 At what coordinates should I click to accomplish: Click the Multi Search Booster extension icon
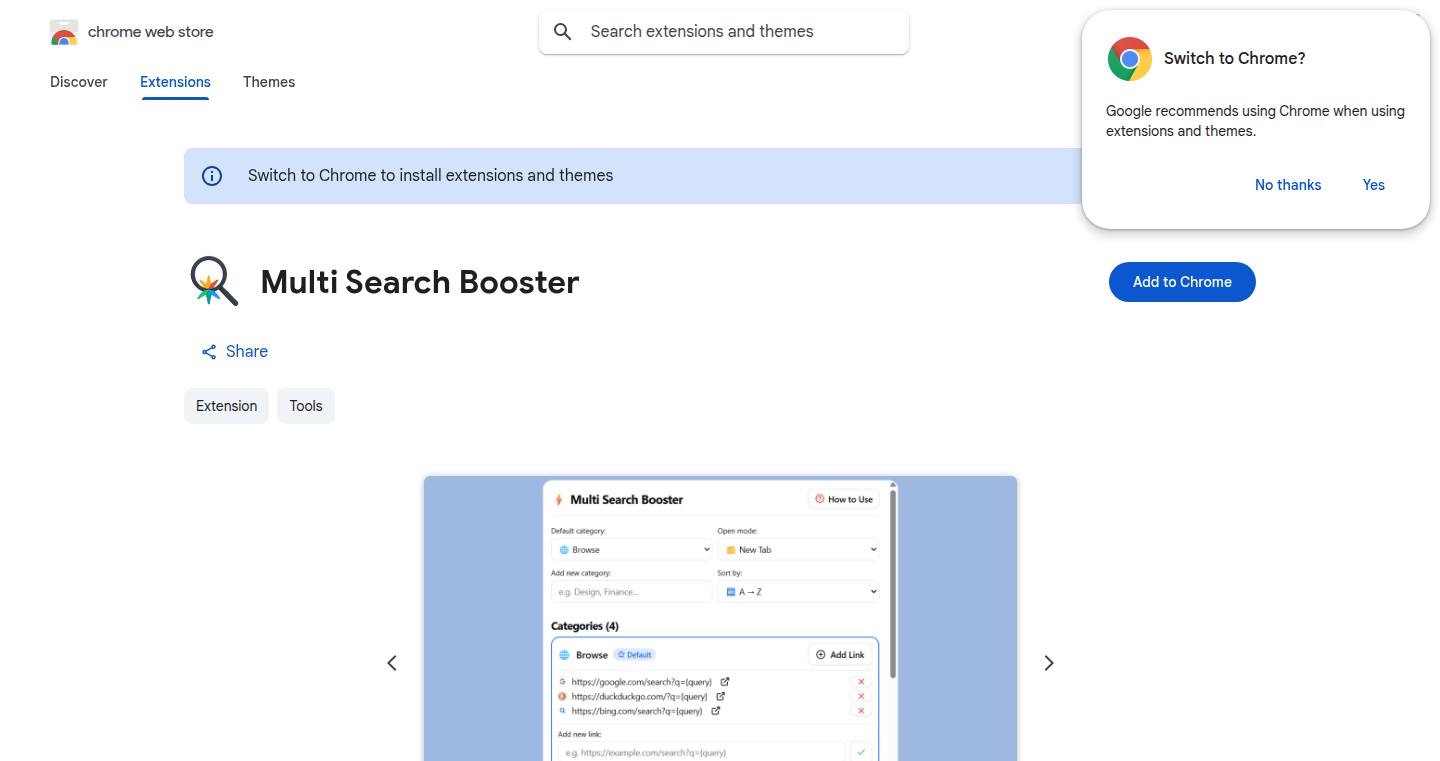pyautogui.click(x=214, y=281)
